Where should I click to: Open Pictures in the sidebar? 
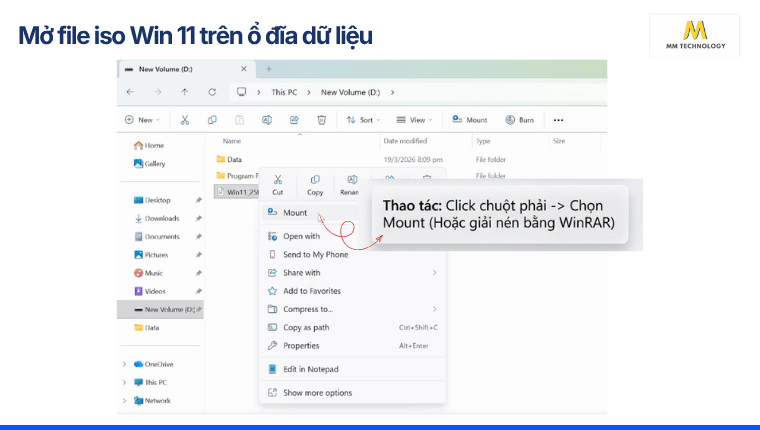point(151,255)
